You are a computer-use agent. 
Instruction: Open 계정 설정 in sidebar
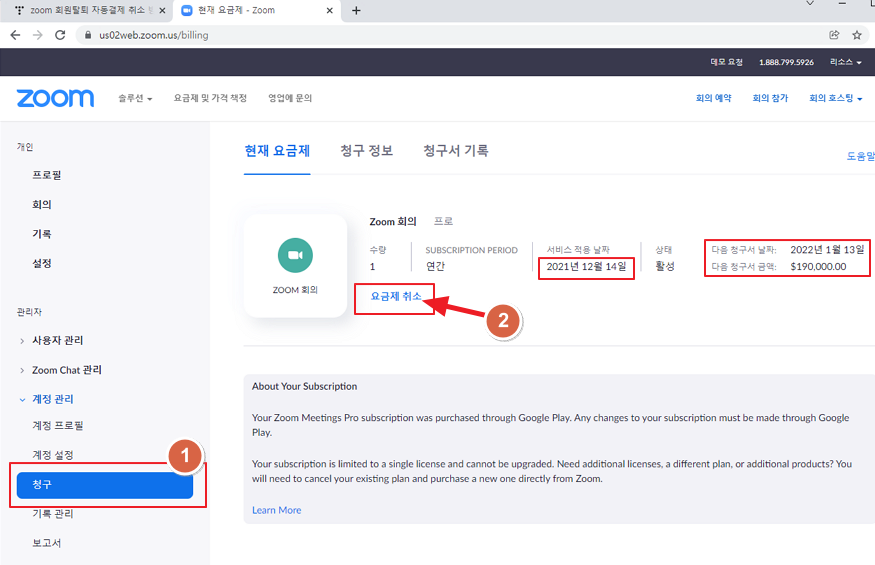coord(52,455)
